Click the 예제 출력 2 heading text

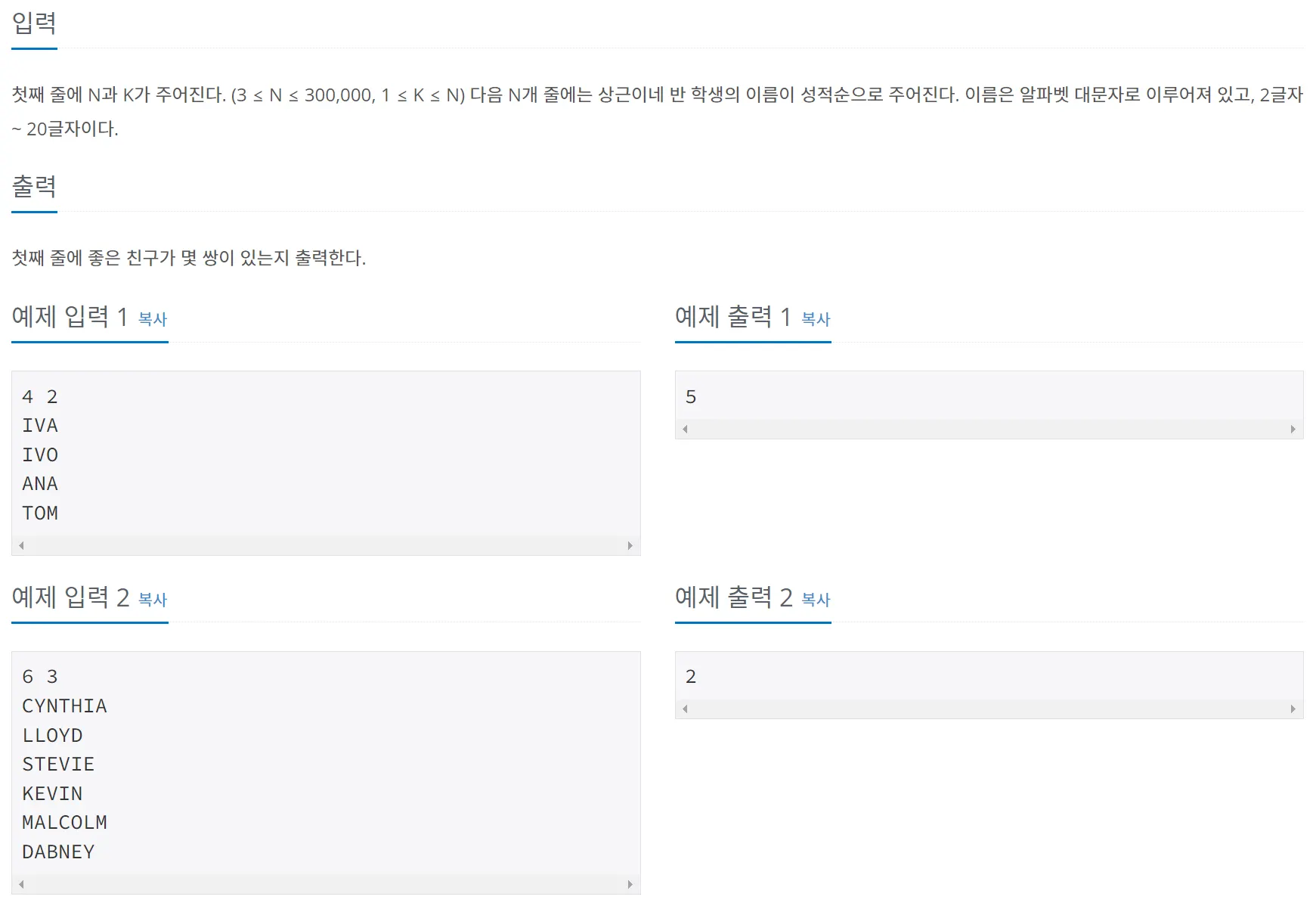[x=733, y=597]
